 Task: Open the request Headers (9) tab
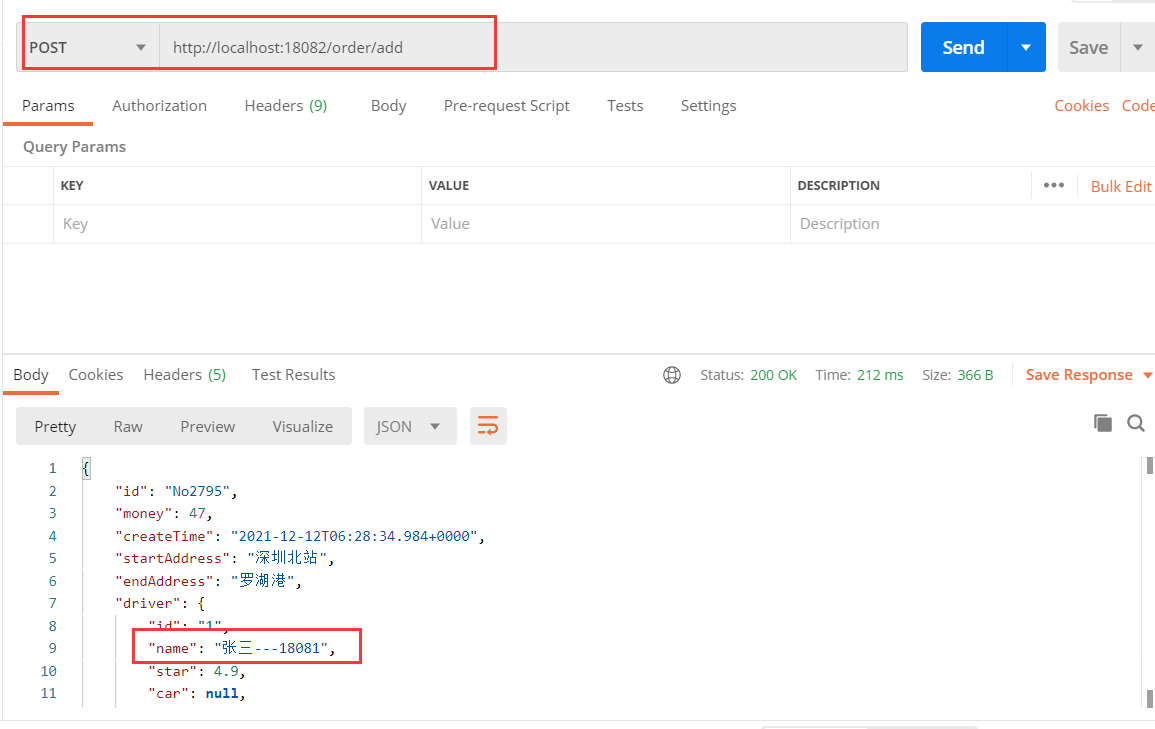tap(286, 105)
